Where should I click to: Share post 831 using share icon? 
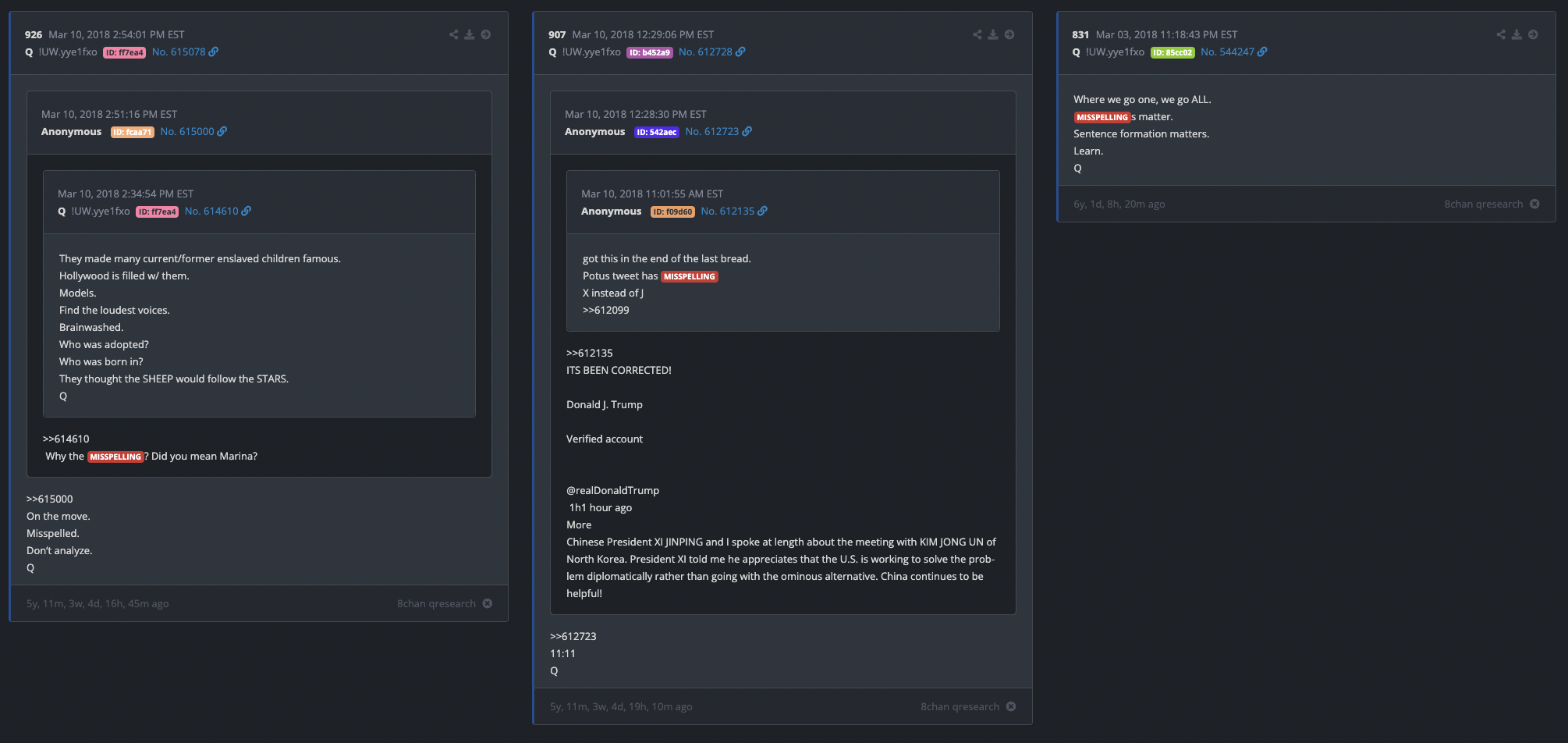(x=1501, y=34)
